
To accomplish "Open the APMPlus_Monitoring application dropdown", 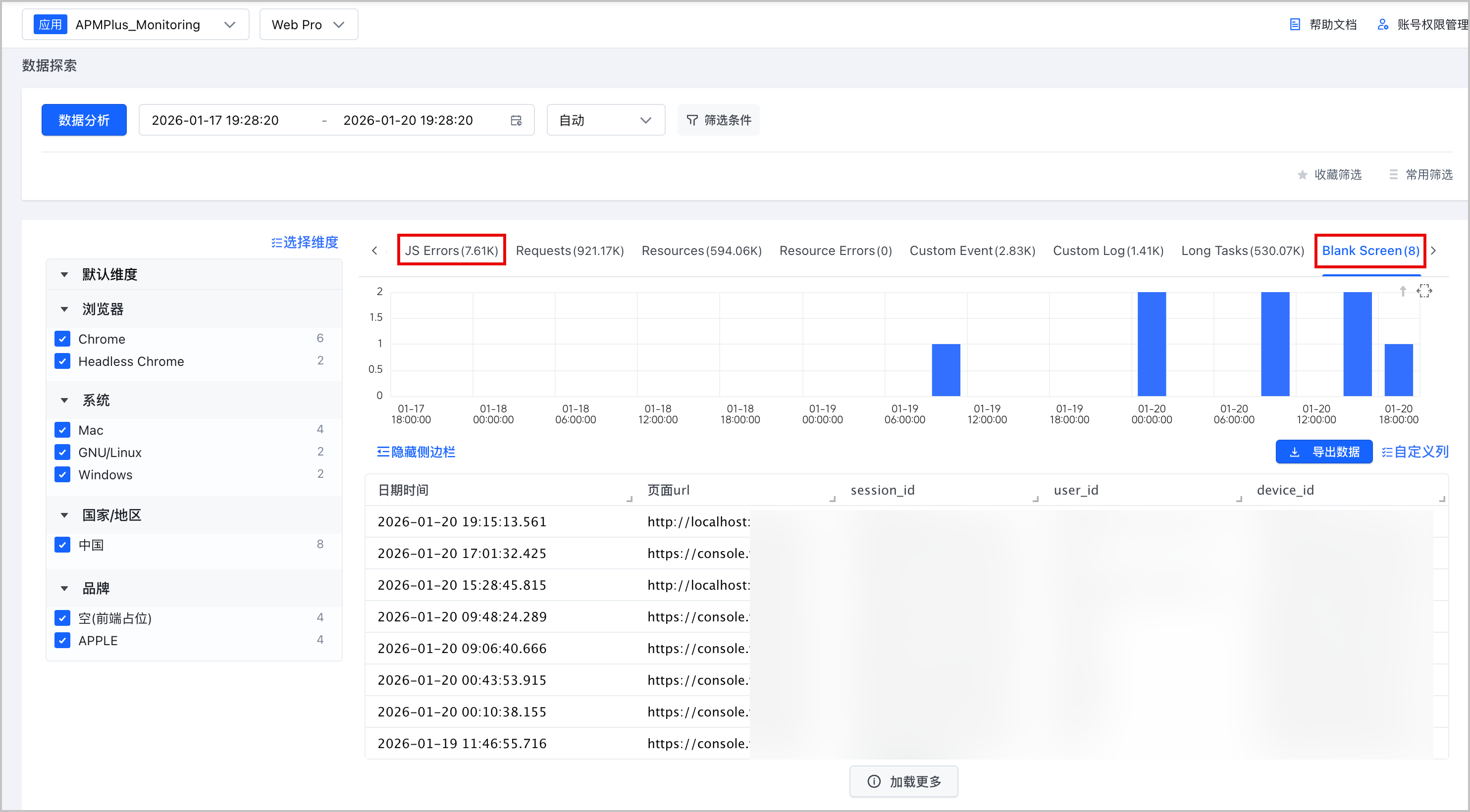I will click(136, 25).
